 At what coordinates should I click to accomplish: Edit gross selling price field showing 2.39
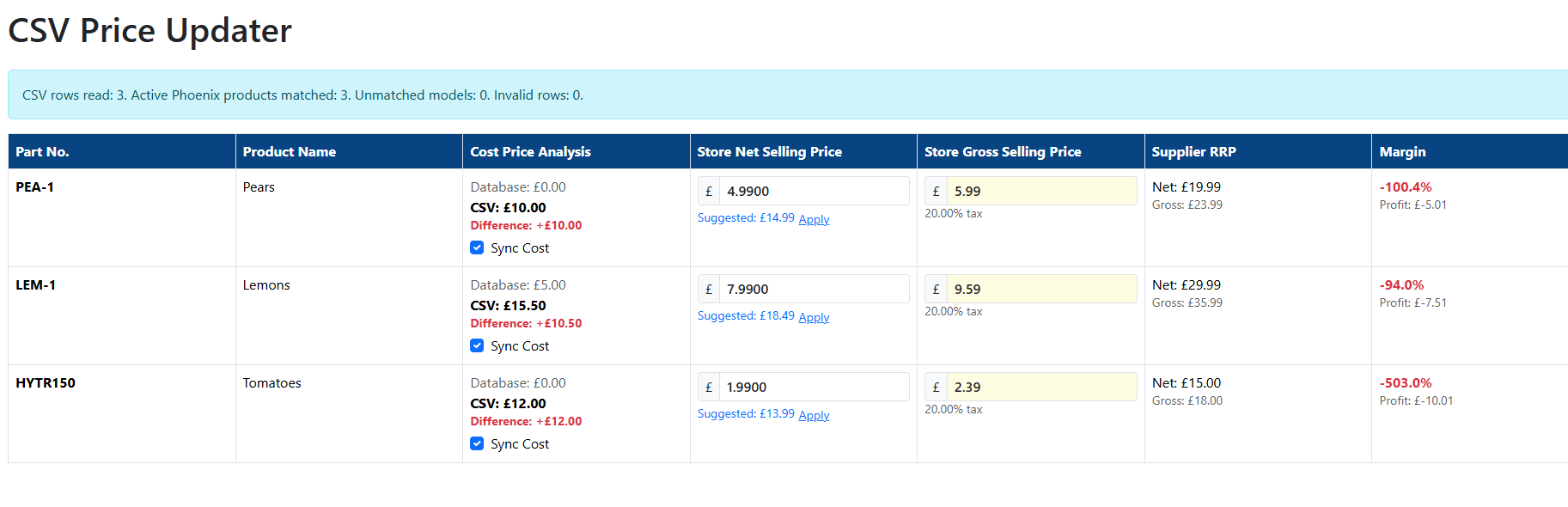click(x=1041, y=387)
